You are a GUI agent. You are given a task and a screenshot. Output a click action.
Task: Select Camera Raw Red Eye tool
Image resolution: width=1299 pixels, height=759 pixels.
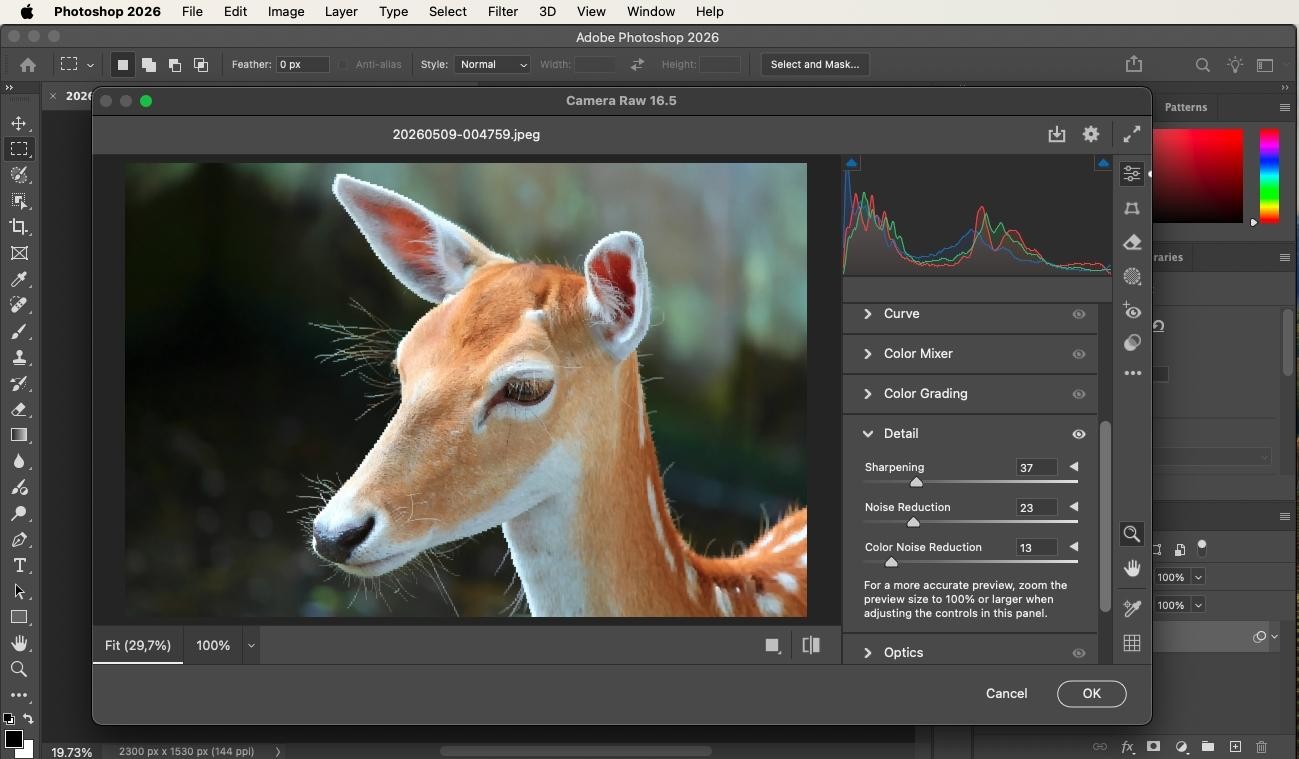coord(1132,311)
